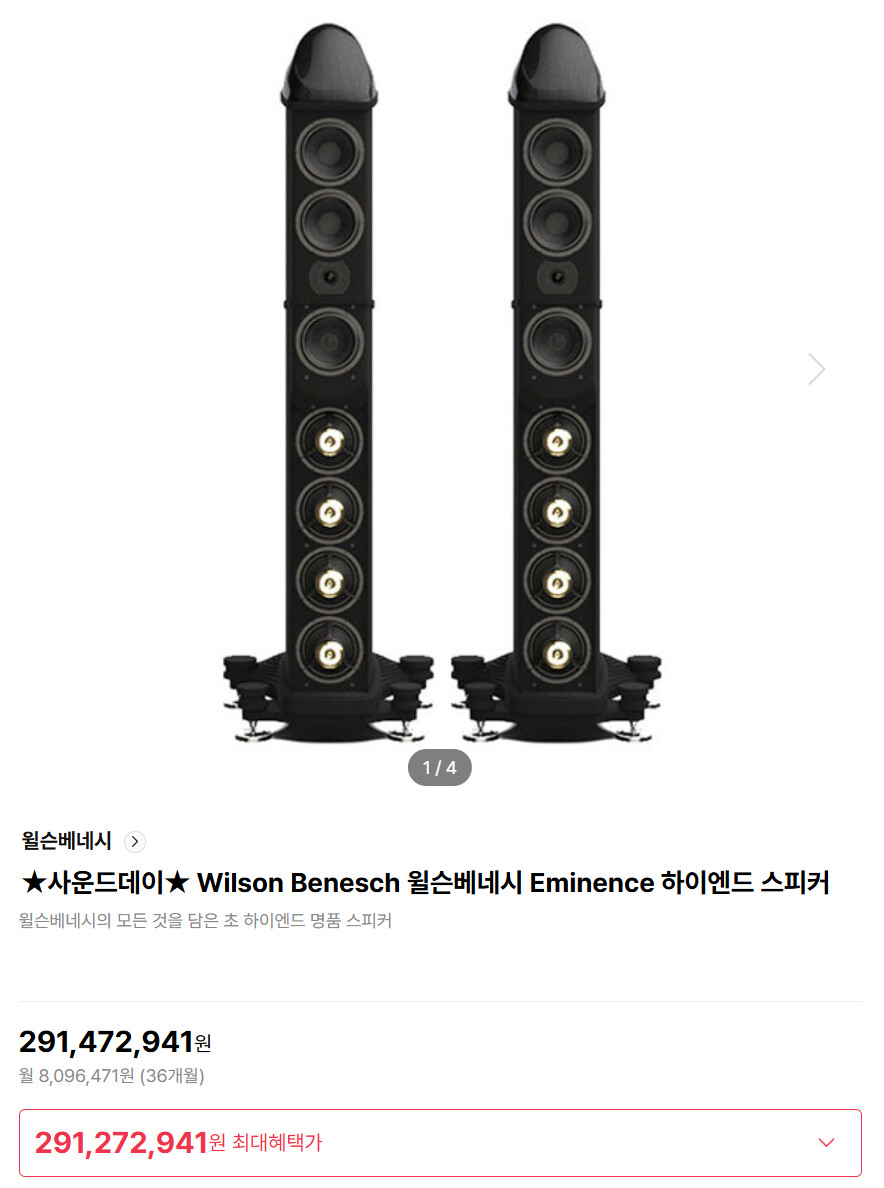The width and height of the screenshot is (884, 1188).
Task: Click the right speaker's footed base stand
Action: click(x=557, y=701)
